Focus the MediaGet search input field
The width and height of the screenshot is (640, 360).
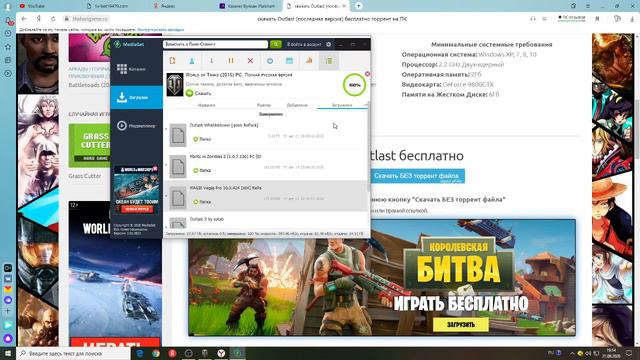point(216,44)
